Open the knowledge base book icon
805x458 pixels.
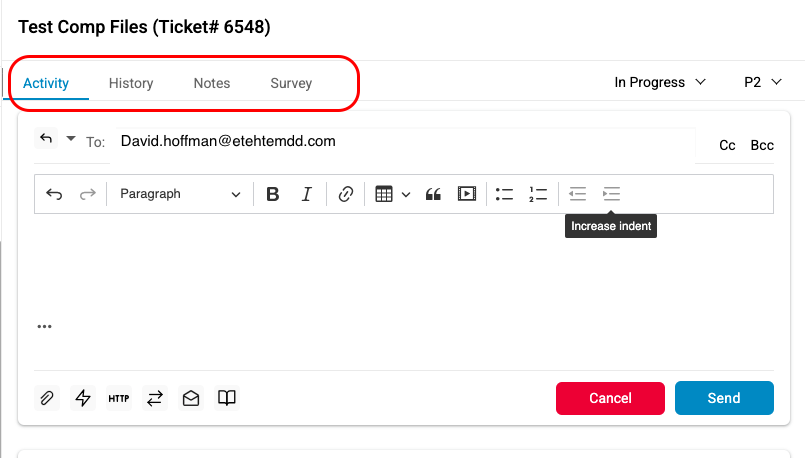(x=228, y=398)
